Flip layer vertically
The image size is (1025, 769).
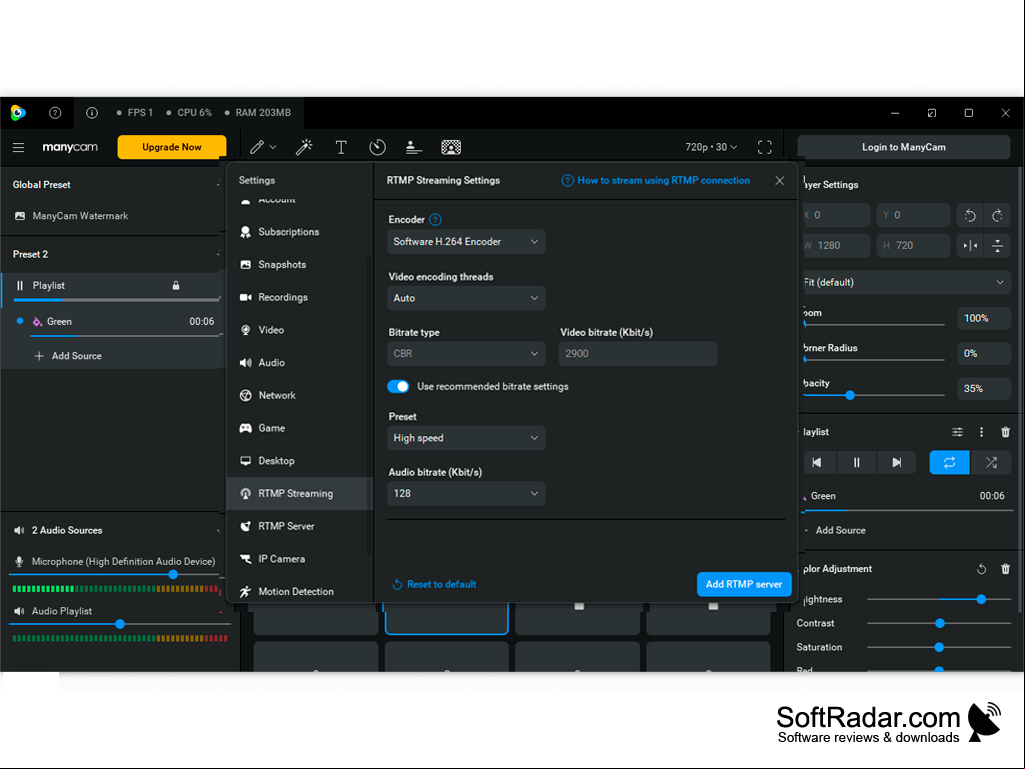point(998,246)
